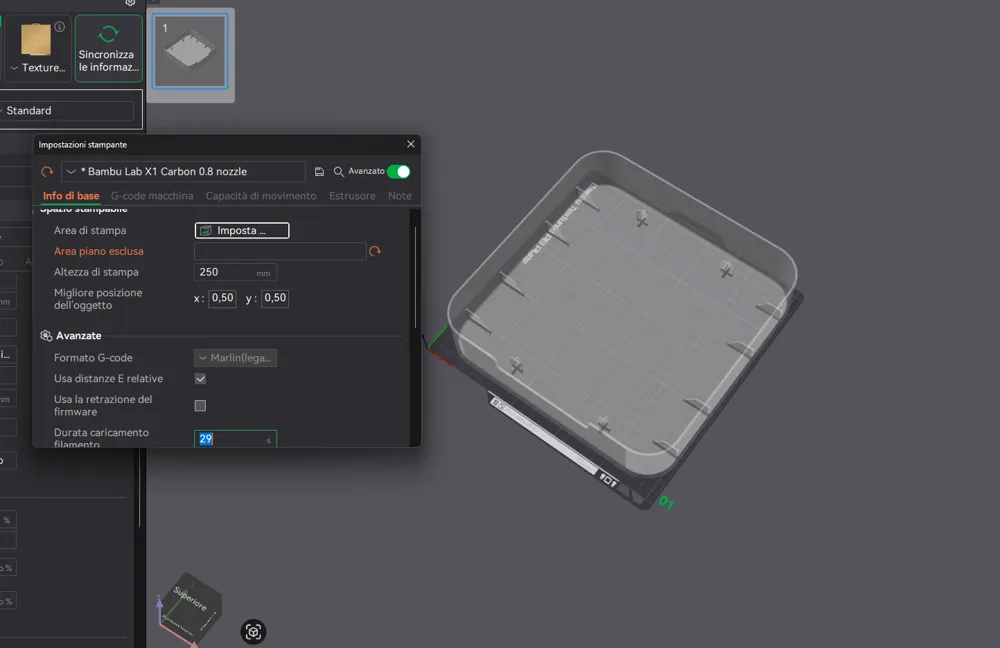The height and width of the screenshot is (648, 1000).
Task: Click the Area piano esclusa input field
Action: pos(280,251)
